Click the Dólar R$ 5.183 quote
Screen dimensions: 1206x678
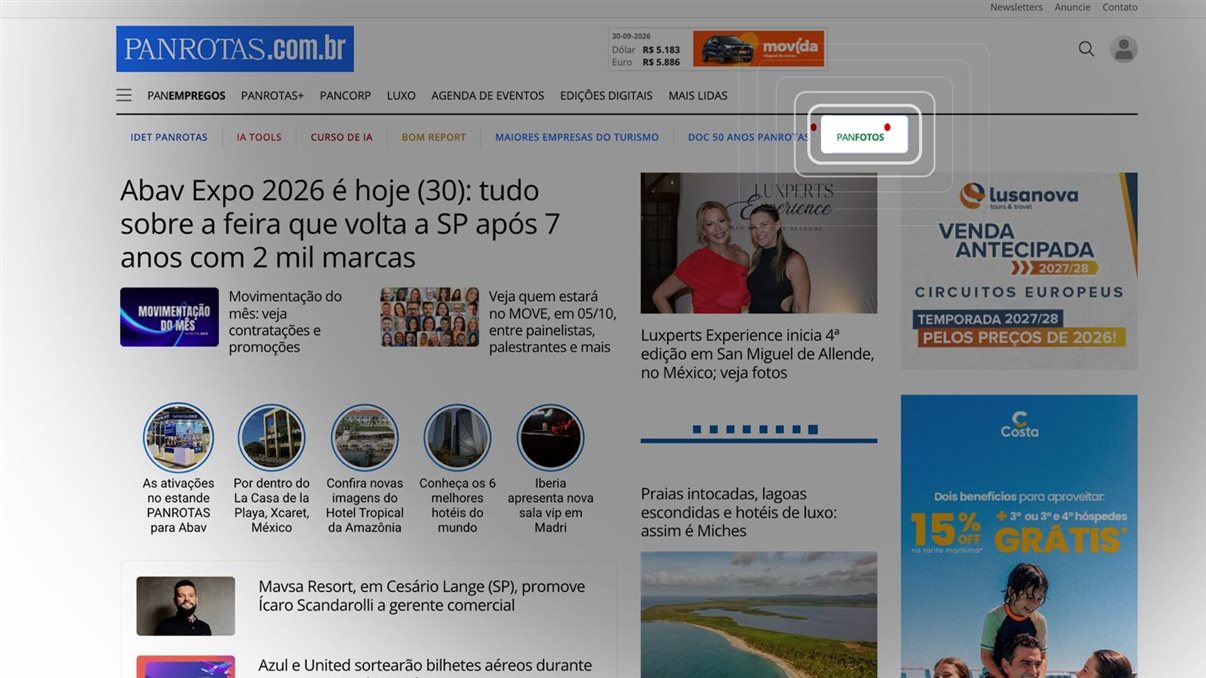[x=646, y=49]
